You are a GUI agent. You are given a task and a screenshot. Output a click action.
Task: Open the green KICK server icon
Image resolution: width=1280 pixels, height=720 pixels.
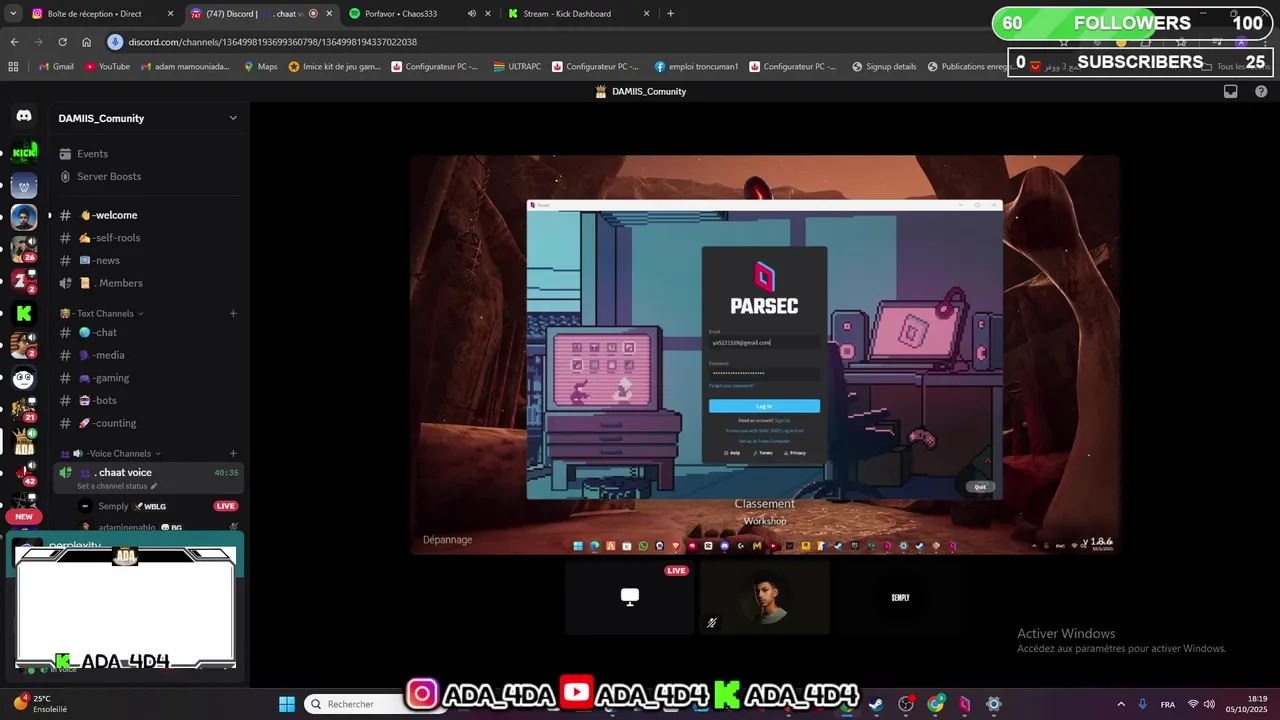coord(24,153)
